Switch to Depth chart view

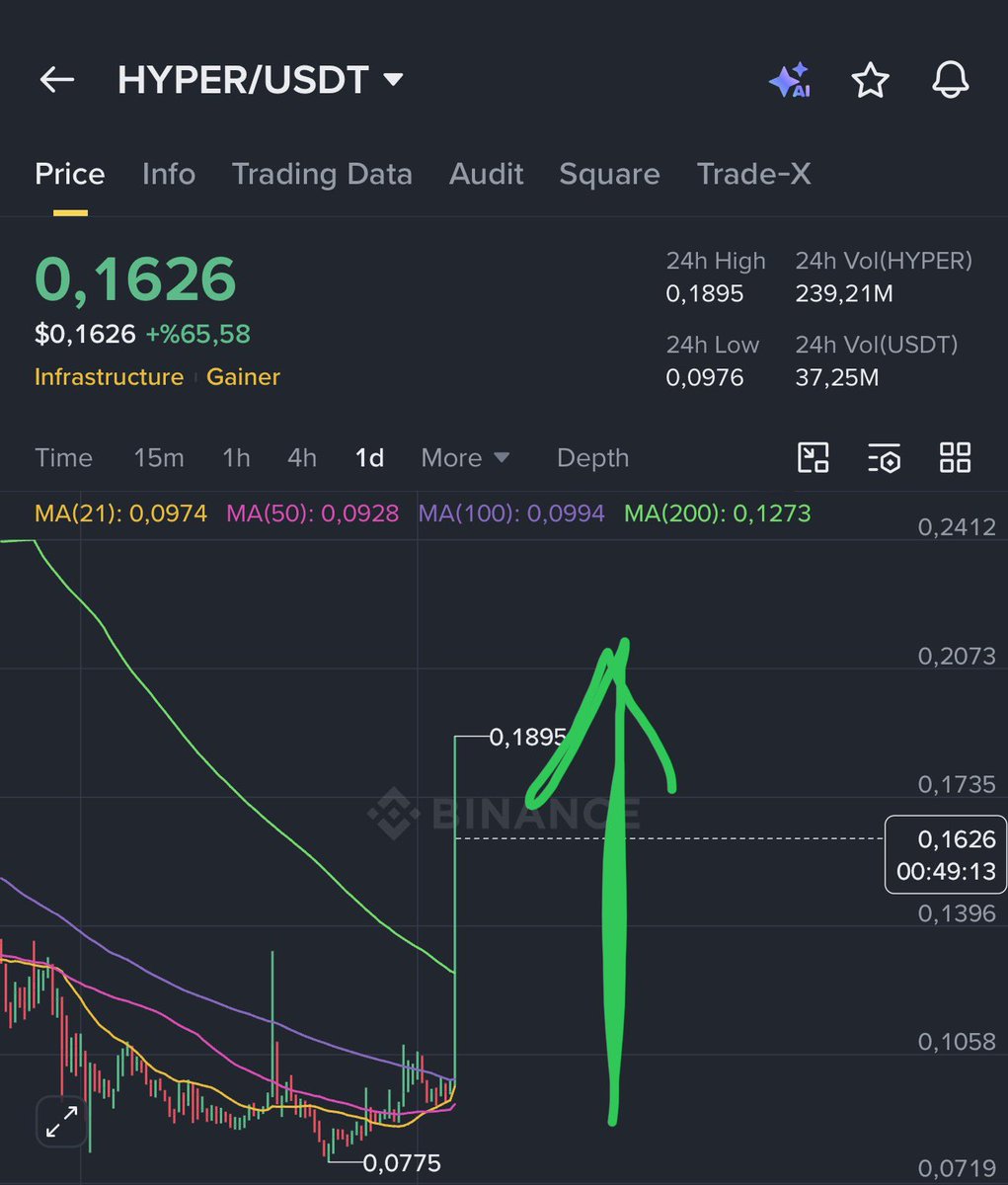point(592,458)
